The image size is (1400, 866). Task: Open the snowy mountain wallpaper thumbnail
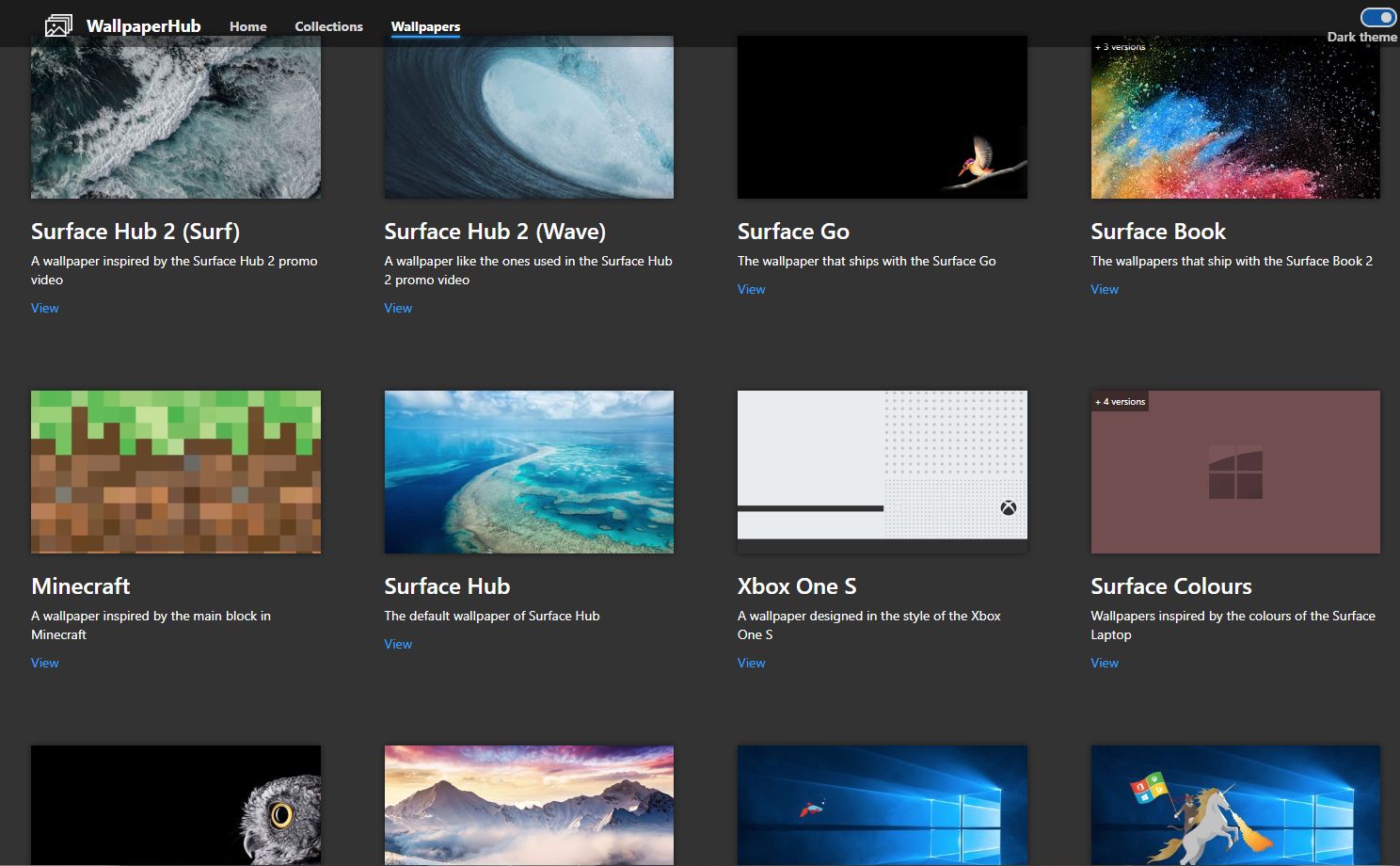(529, 805)
